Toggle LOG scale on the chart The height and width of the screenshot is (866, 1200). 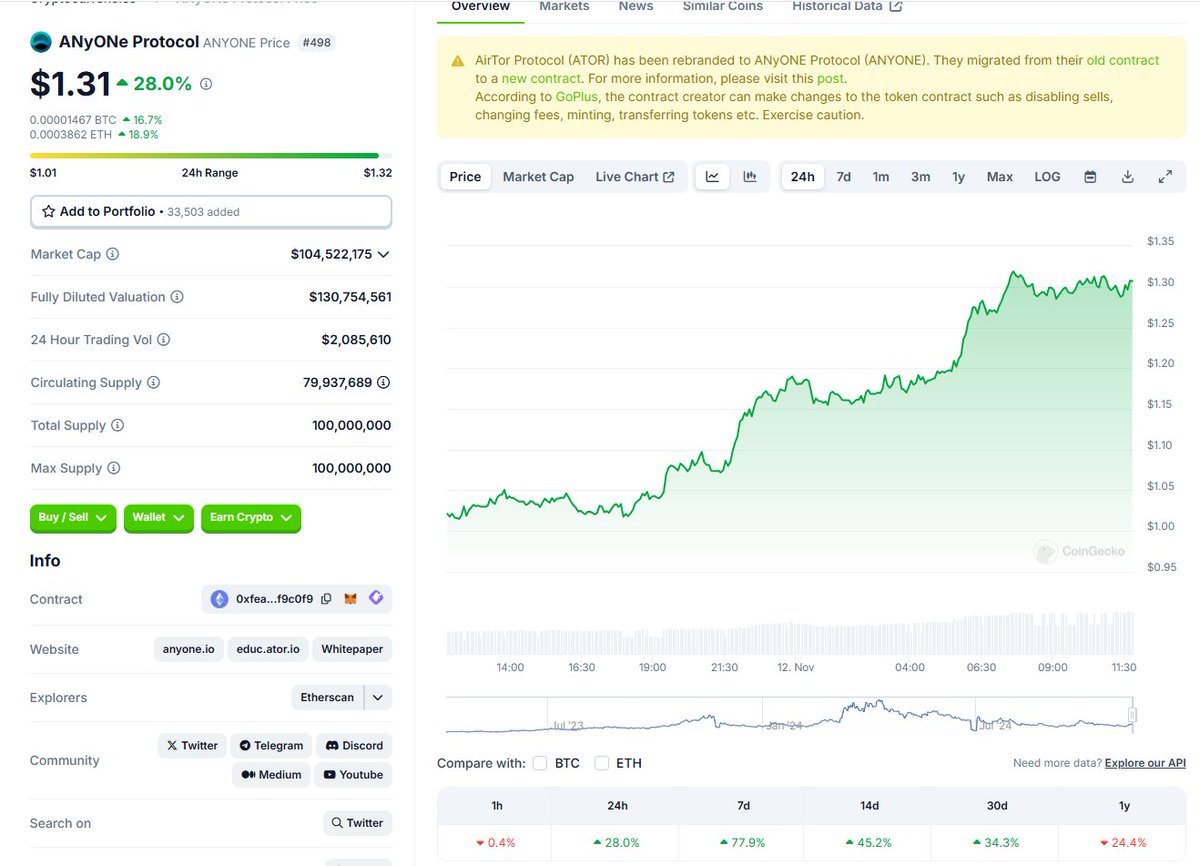coord(1047,177)
